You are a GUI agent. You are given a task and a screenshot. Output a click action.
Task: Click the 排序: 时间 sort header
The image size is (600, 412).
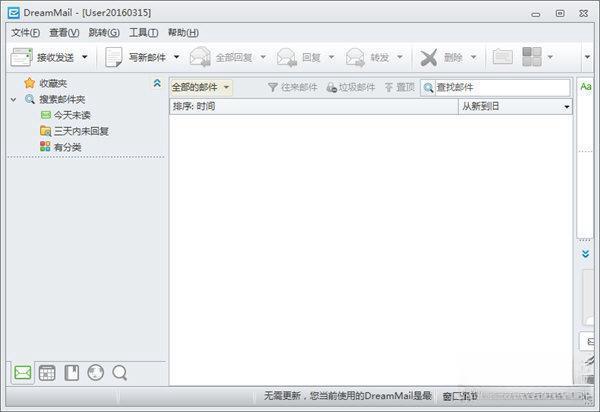[x=314, y=106]
